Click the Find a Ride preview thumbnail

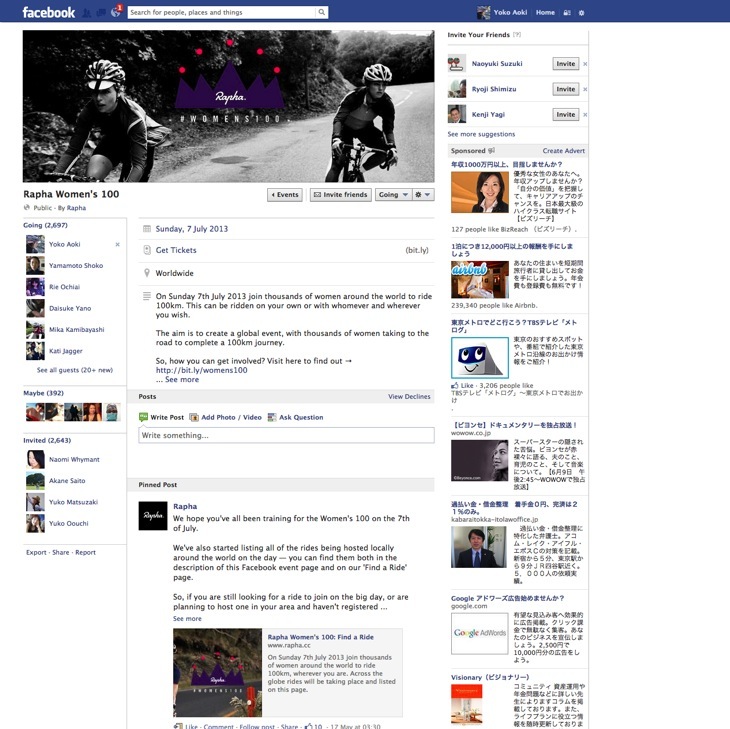pyautogui.click(x=217, y=673)
